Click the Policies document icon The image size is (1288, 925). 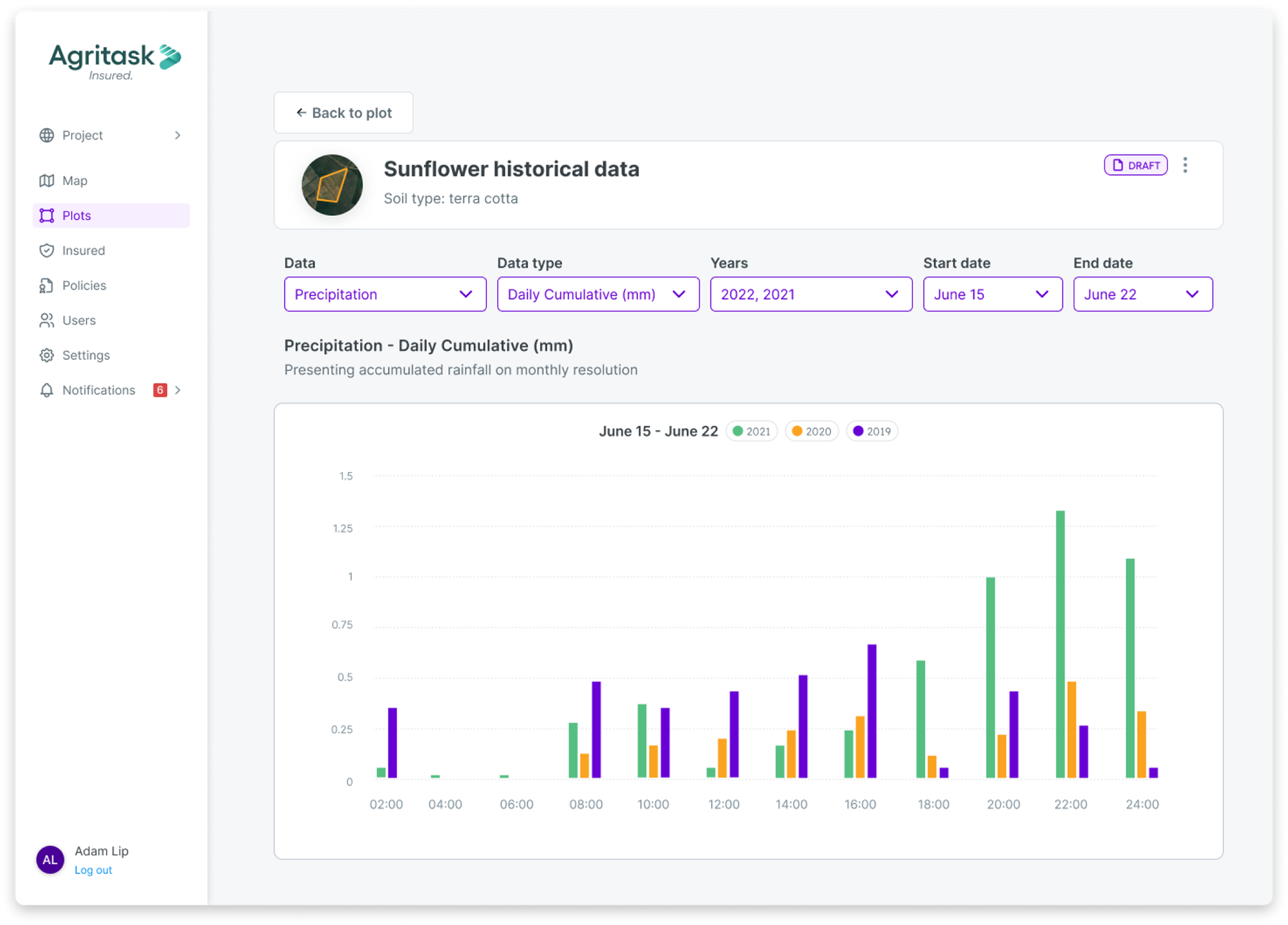tap(46, 285)
